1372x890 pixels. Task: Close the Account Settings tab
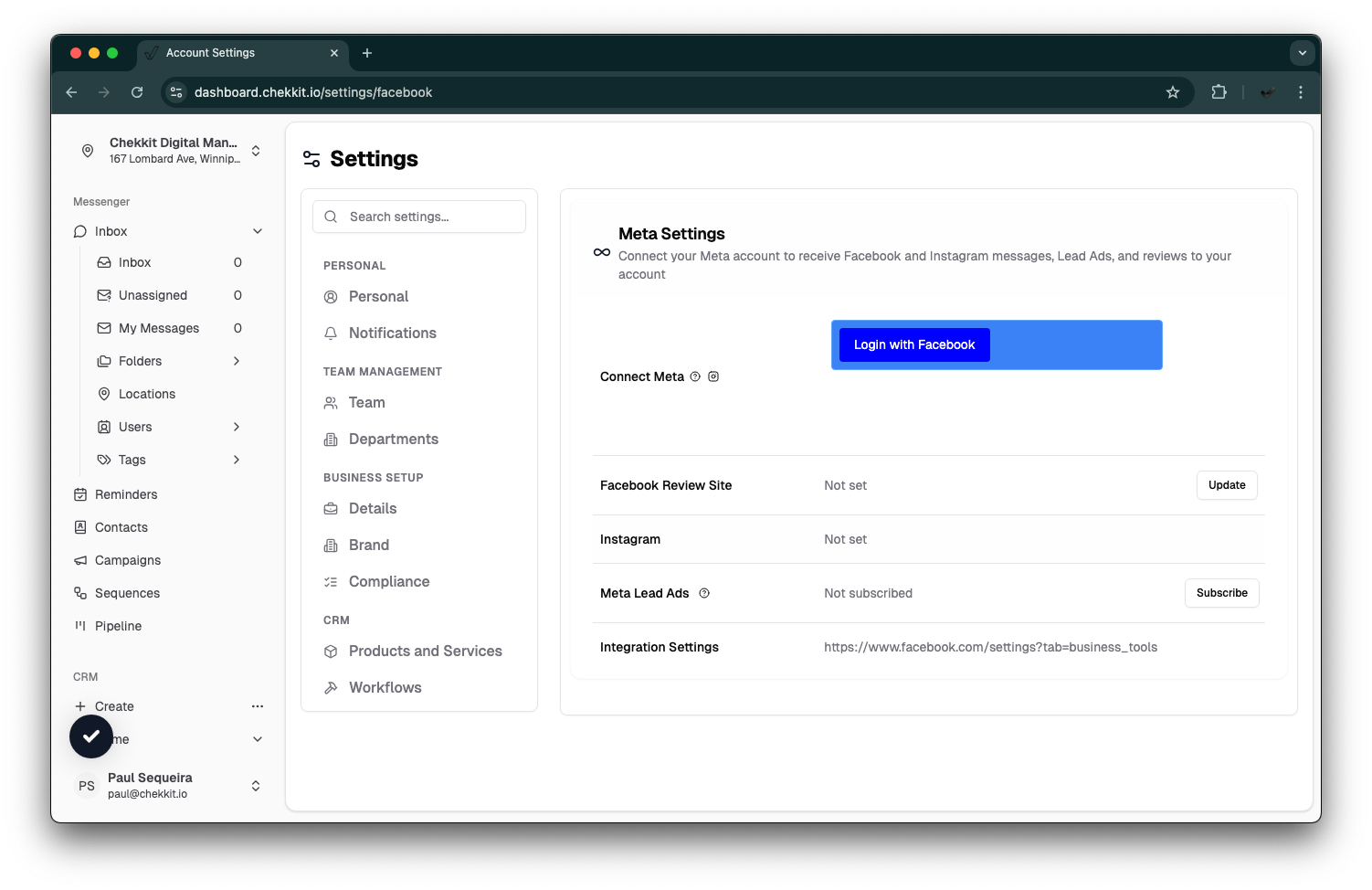(x=334, y=53)
